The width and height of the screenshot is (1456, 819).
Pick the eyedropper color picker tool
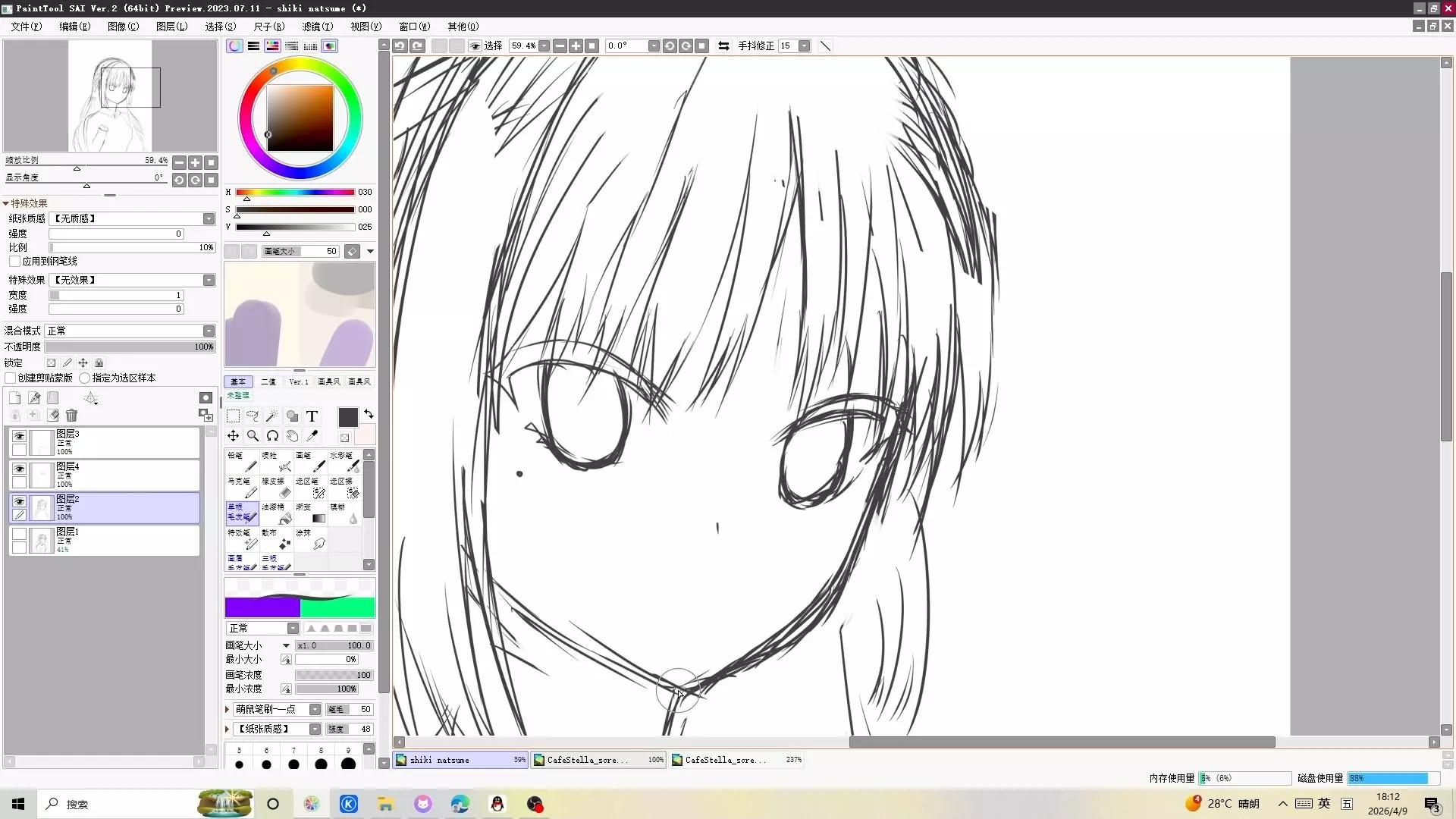[312, 436]
